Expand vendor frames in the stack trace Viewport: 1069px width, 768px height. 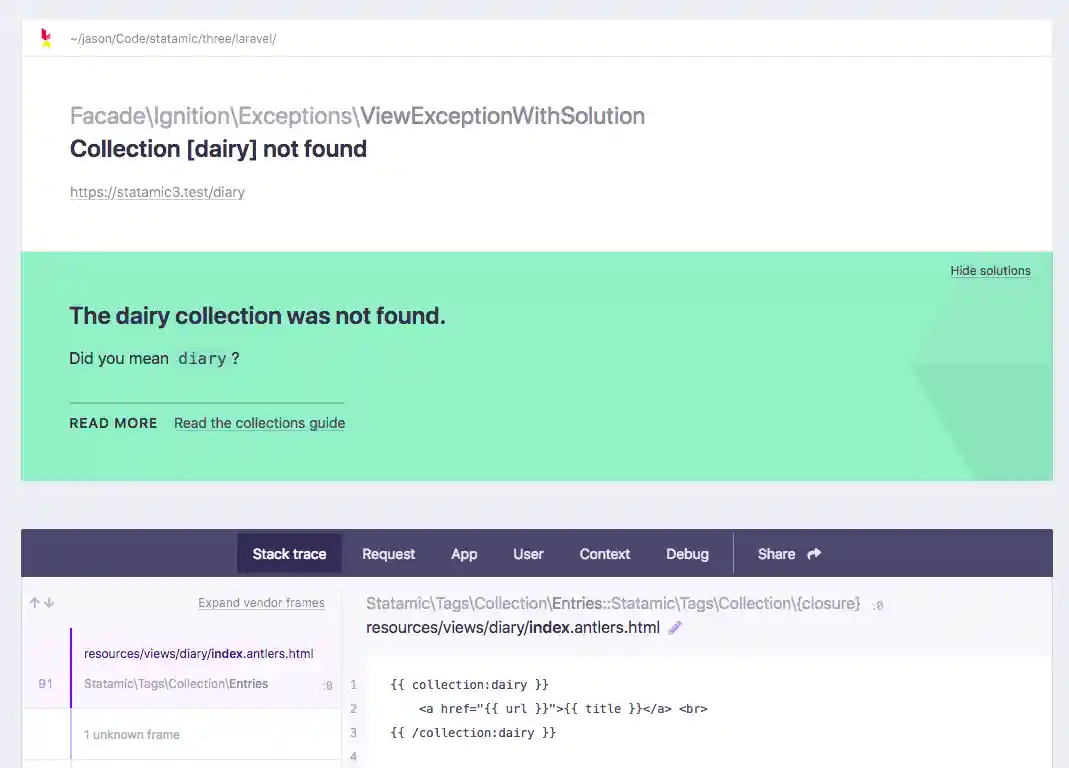click(261, 602)
